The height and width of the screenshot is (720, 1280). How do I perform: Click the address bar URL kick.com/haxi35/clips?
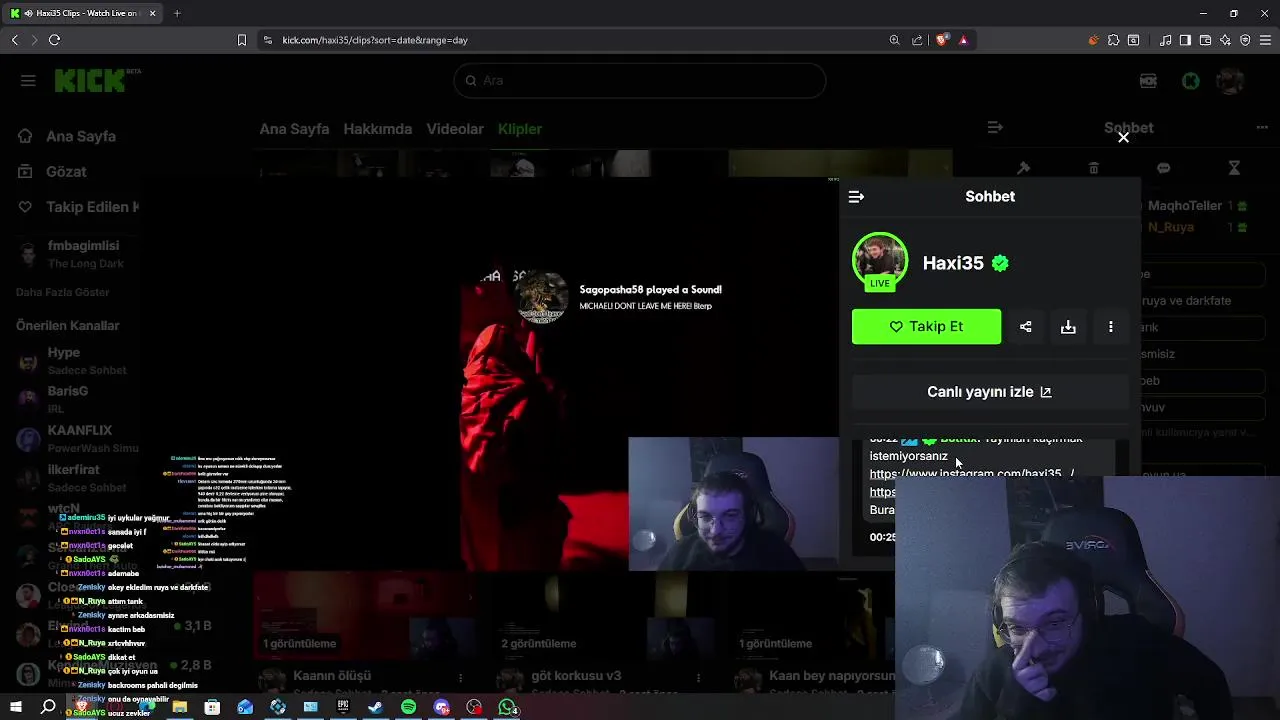click(x=375, y=40)
